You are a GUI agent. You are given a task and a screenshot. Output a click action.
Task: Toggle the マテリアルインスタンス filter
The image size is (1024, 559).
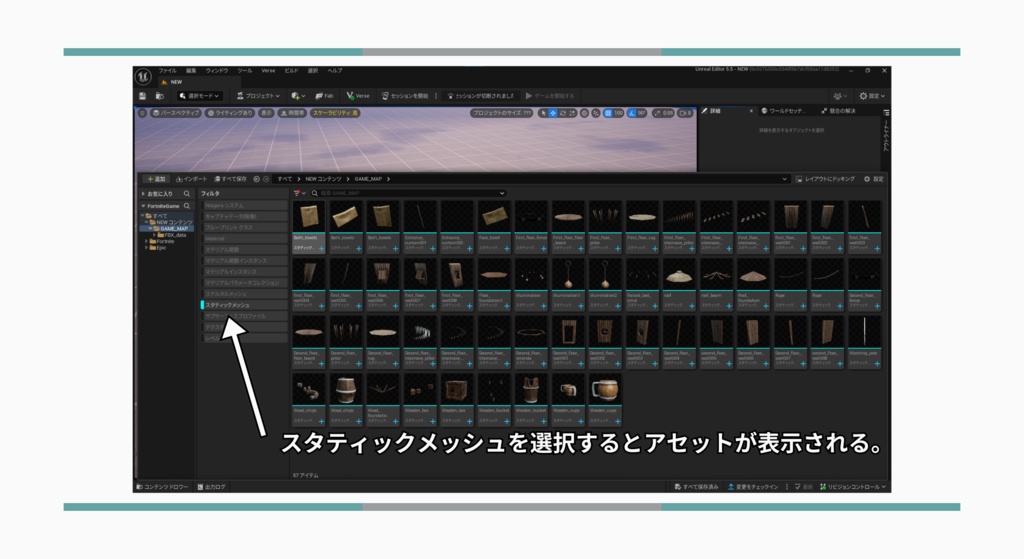click(244, 272)
